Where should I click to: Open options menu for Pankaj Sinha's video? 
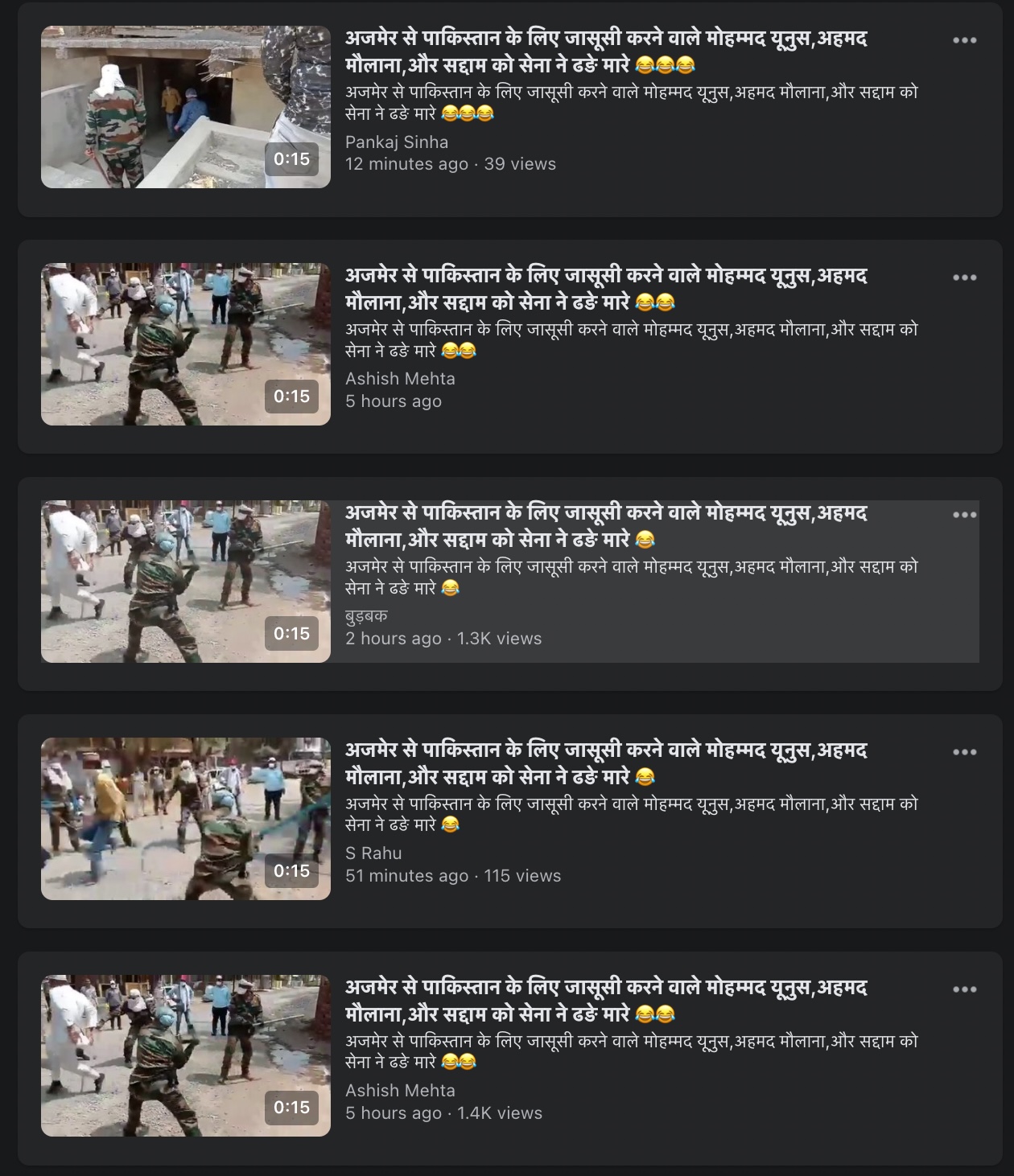pos(964,40)
